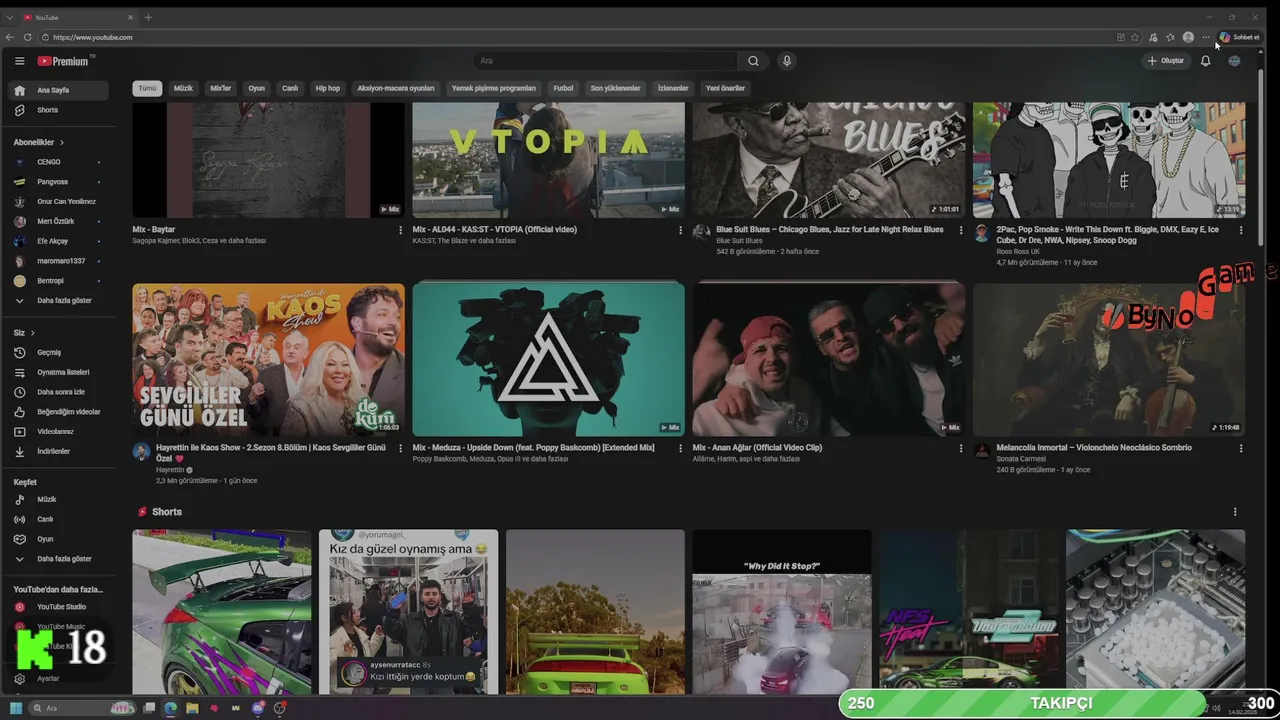1280x720 pixels.
Task: Open Bentropi subscription channel
Action: pos(58,281)
